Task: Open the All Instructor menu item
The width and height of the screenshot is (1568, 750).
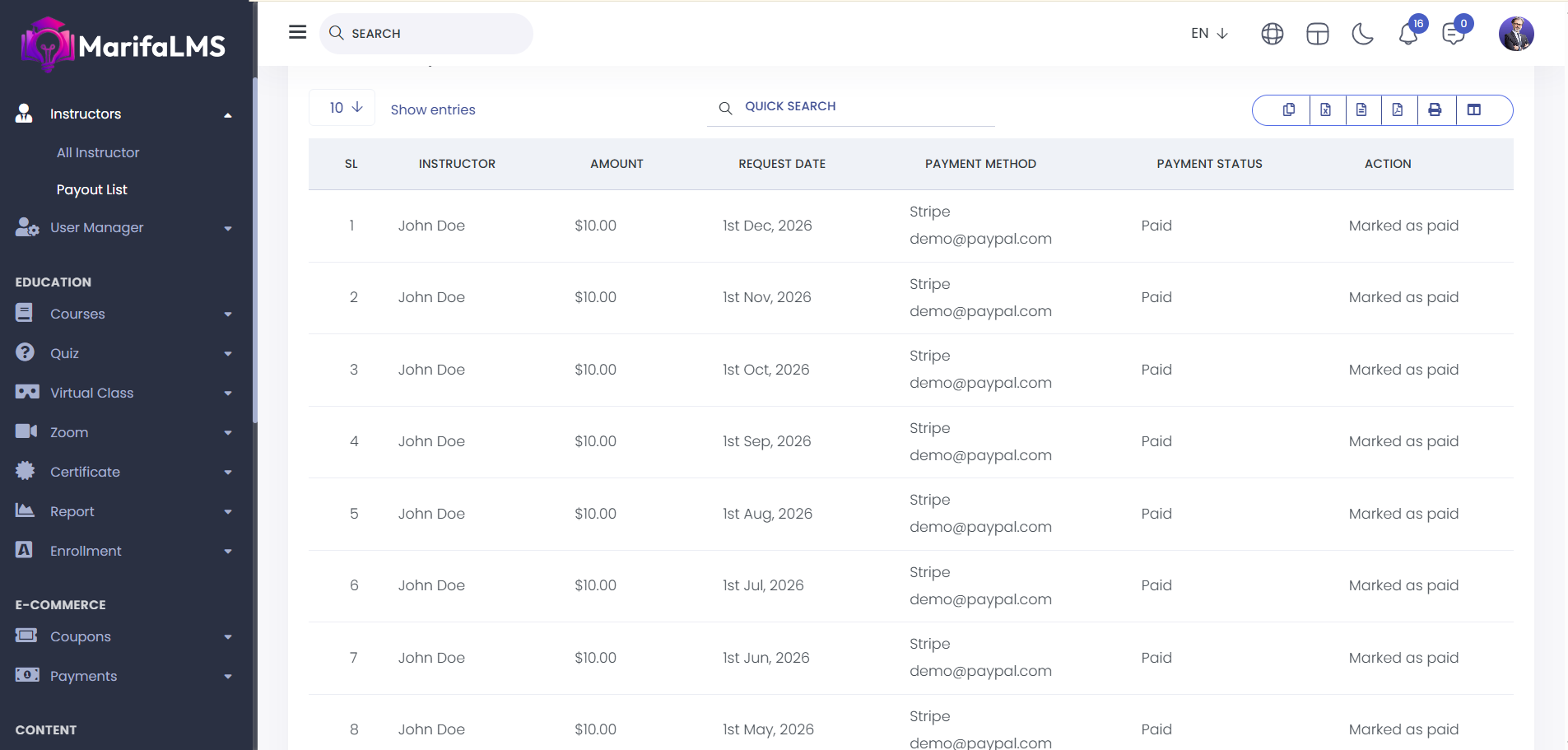Action: 98,152
